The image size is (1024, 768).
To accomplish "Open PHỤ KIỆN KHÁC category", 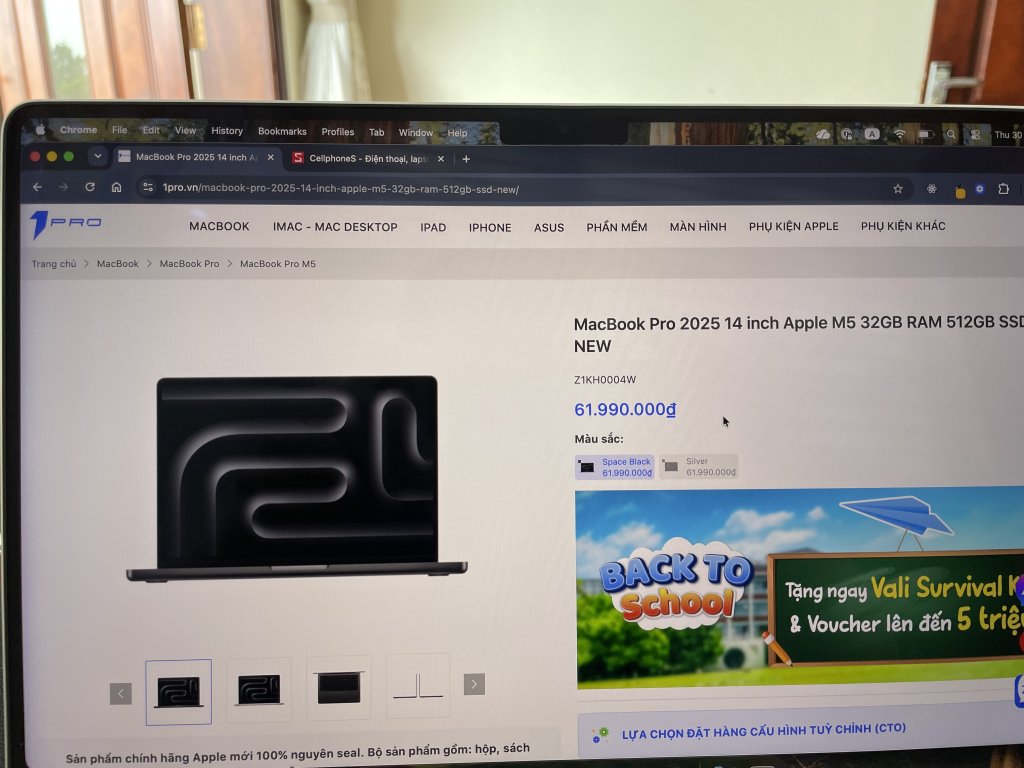I will pyautogui.click(x=903, y=225).
